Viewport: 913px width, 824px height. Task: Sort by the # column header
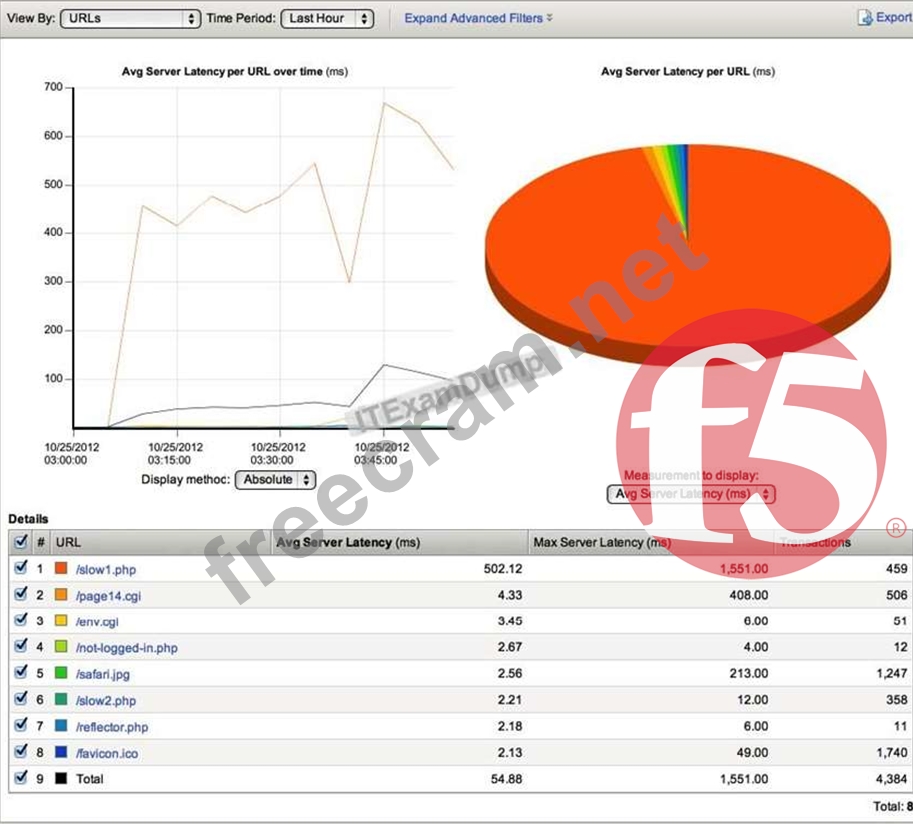(x=41, y=542)
